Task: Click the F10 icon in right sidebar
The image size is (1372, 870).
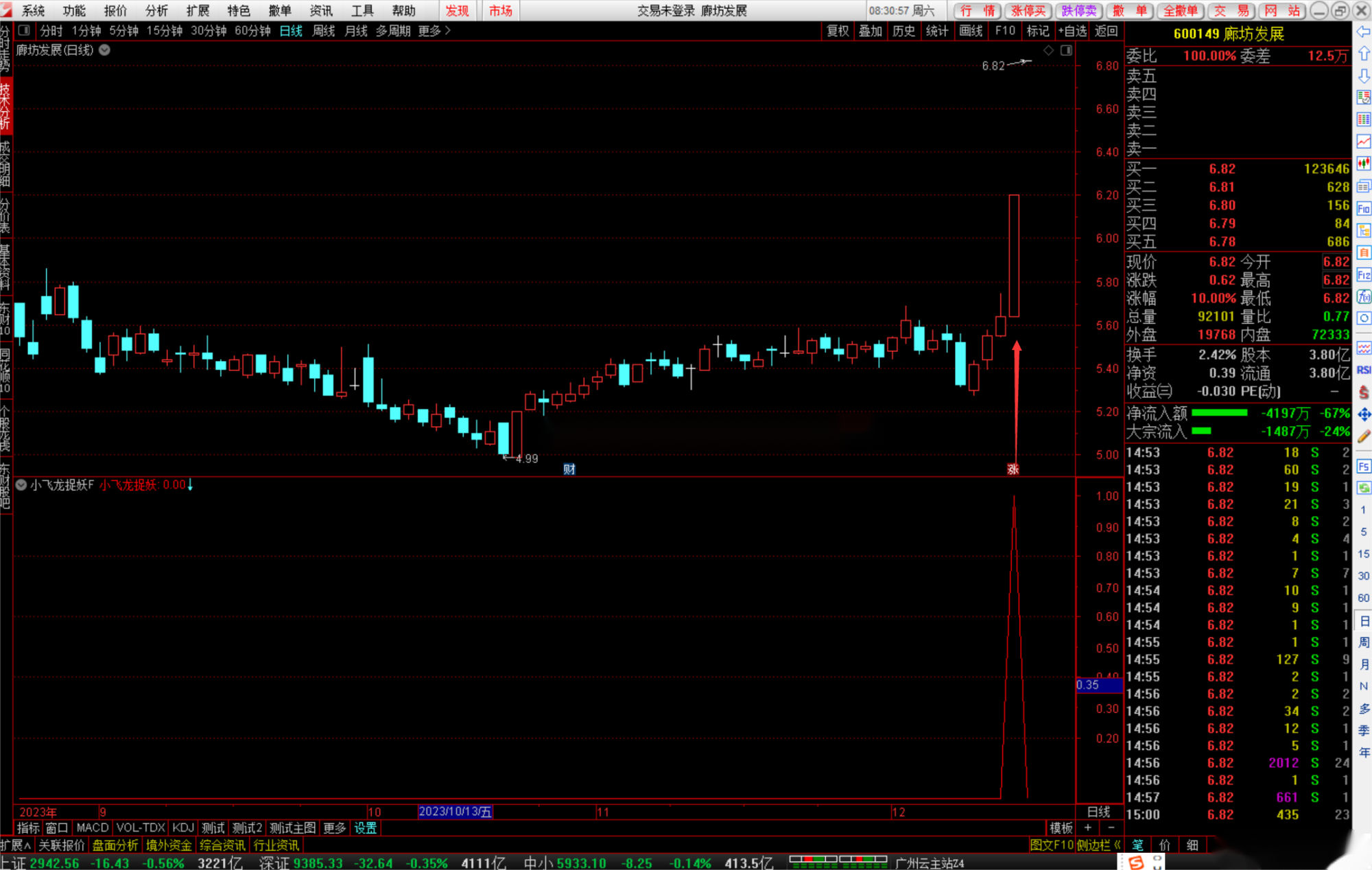Action: [1363, 209]
